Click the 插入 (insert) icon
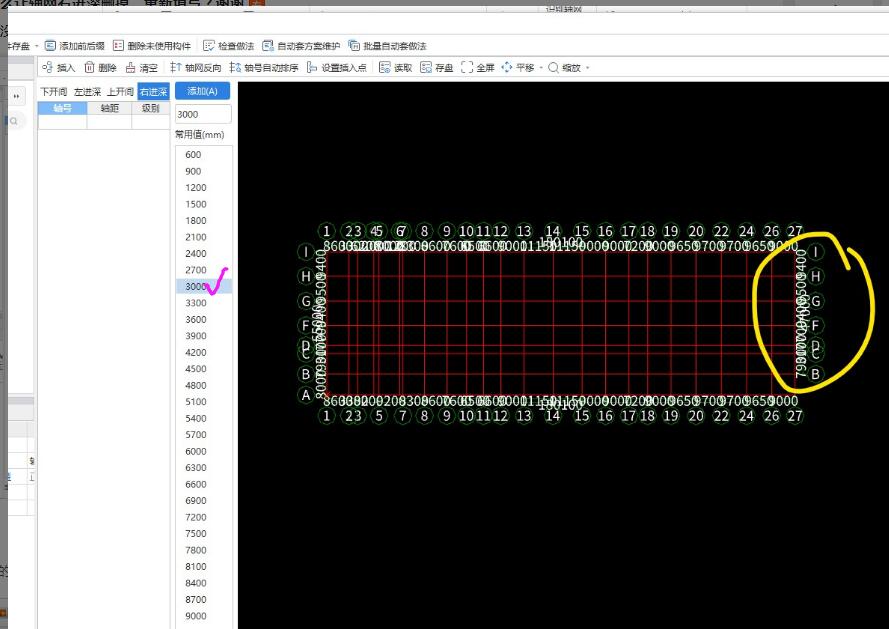 tap(48, 67)
